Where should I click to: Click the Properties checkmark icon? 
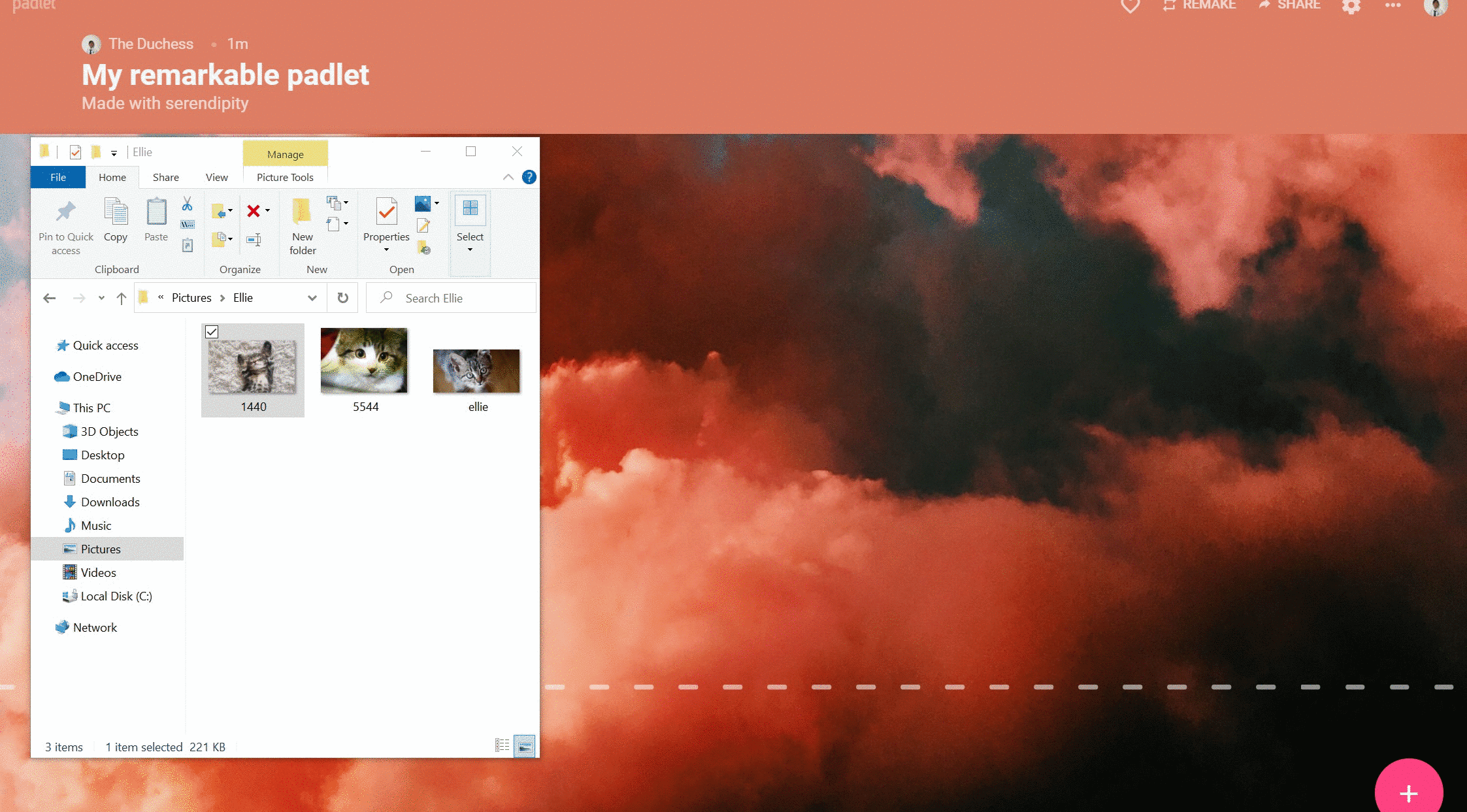pyautogui.click(x=387, y=212)
